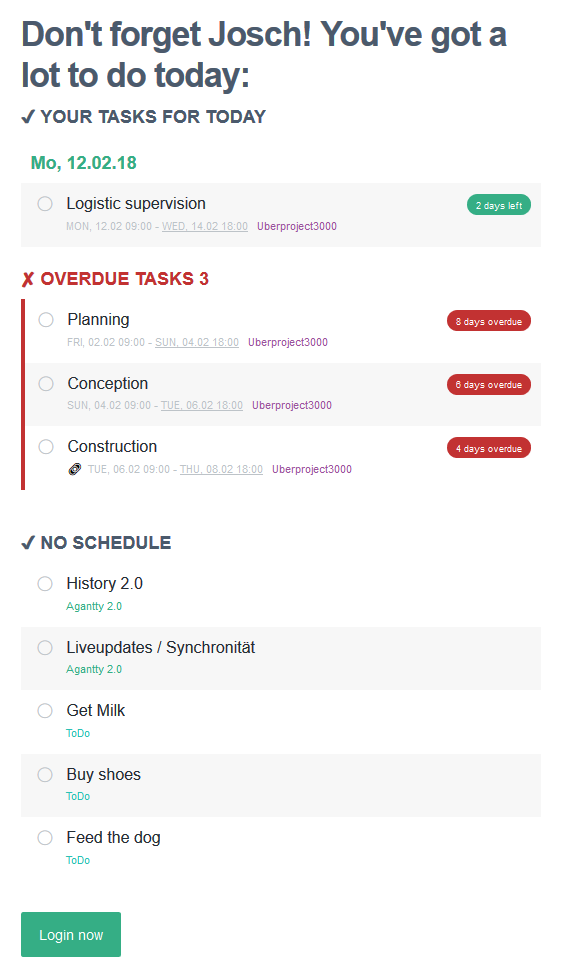Open the 2 days left badge
This screenshot has width=570, height=964.
click(499, 205)
